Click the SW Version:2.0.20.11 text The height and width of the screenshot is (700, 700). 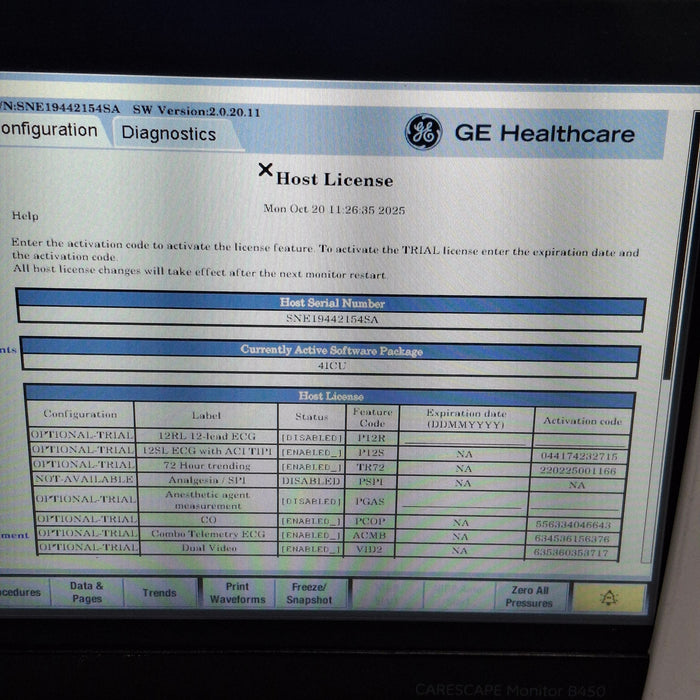pyautogui.click(x=196, y=110)
